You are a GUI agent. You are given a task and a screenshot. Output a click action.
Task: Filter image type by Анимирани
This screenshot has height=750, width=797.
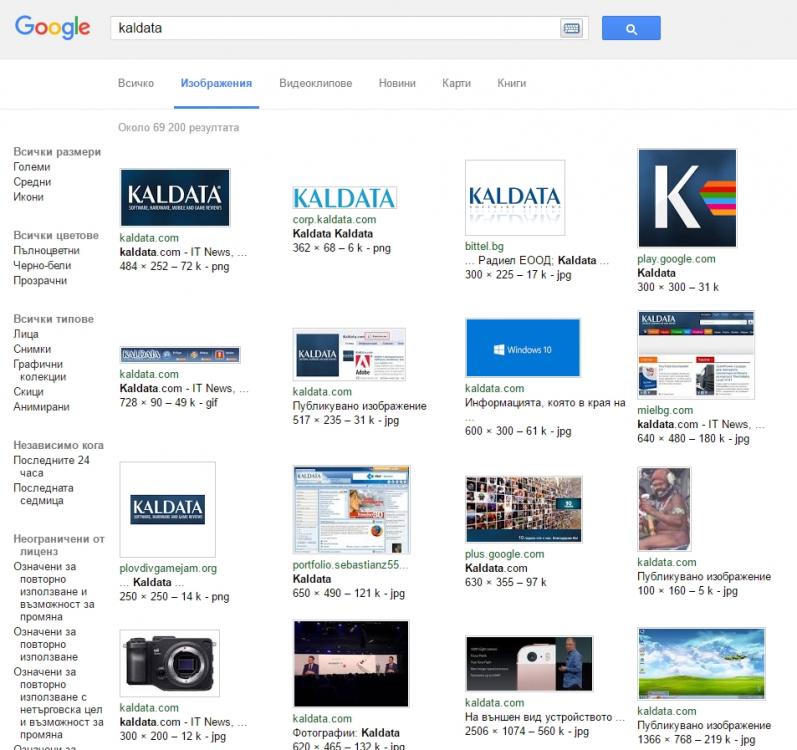41,407
